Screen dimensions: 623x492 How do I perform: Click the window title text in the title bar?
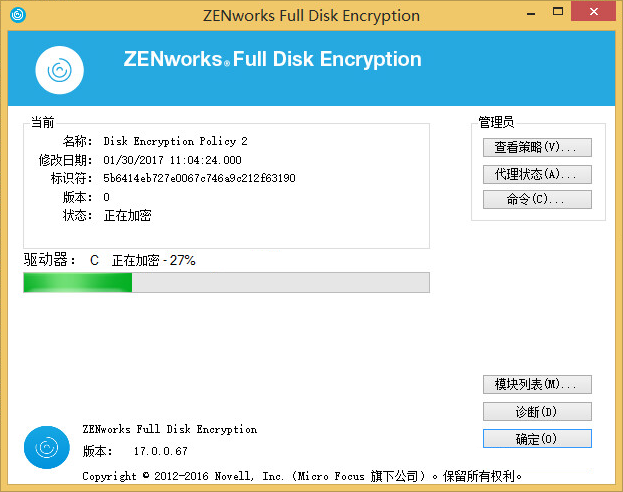(x=313, y=15)
